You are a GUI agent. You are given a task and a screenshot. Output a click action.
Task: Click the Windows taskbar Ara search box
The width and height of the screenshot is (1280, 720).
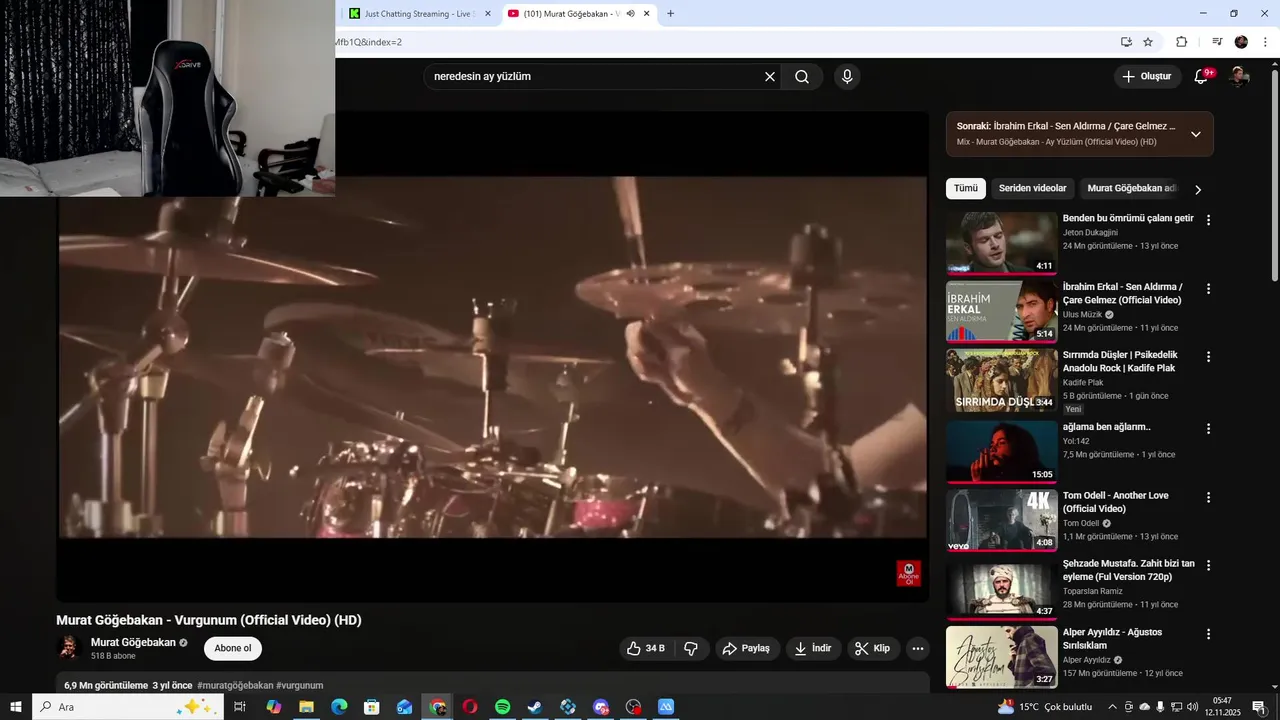128,707
